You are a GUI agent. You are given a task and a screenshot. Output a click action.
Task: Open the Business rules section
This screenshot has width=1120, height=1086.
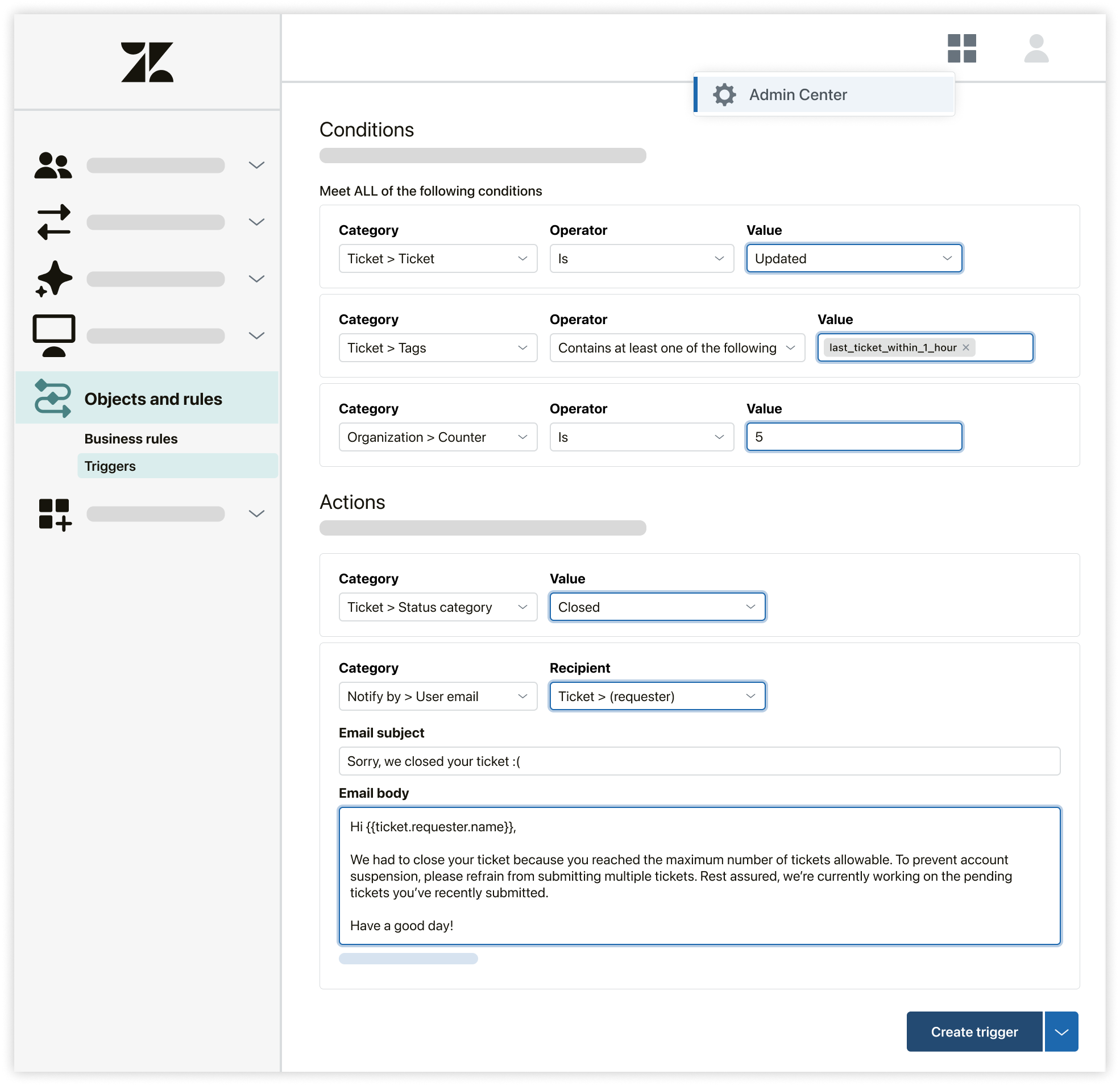pos(131,438)
